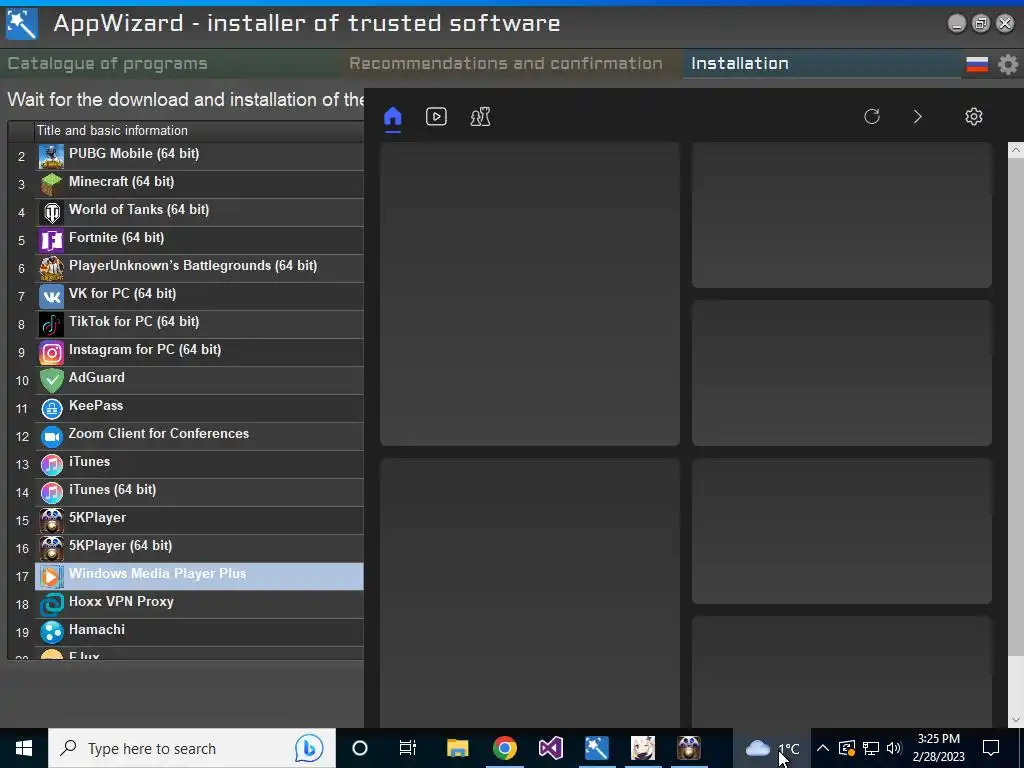Refresh the widgets panel feed
The height and width of the screenshot is (768, 1024).
pos(872,117)
